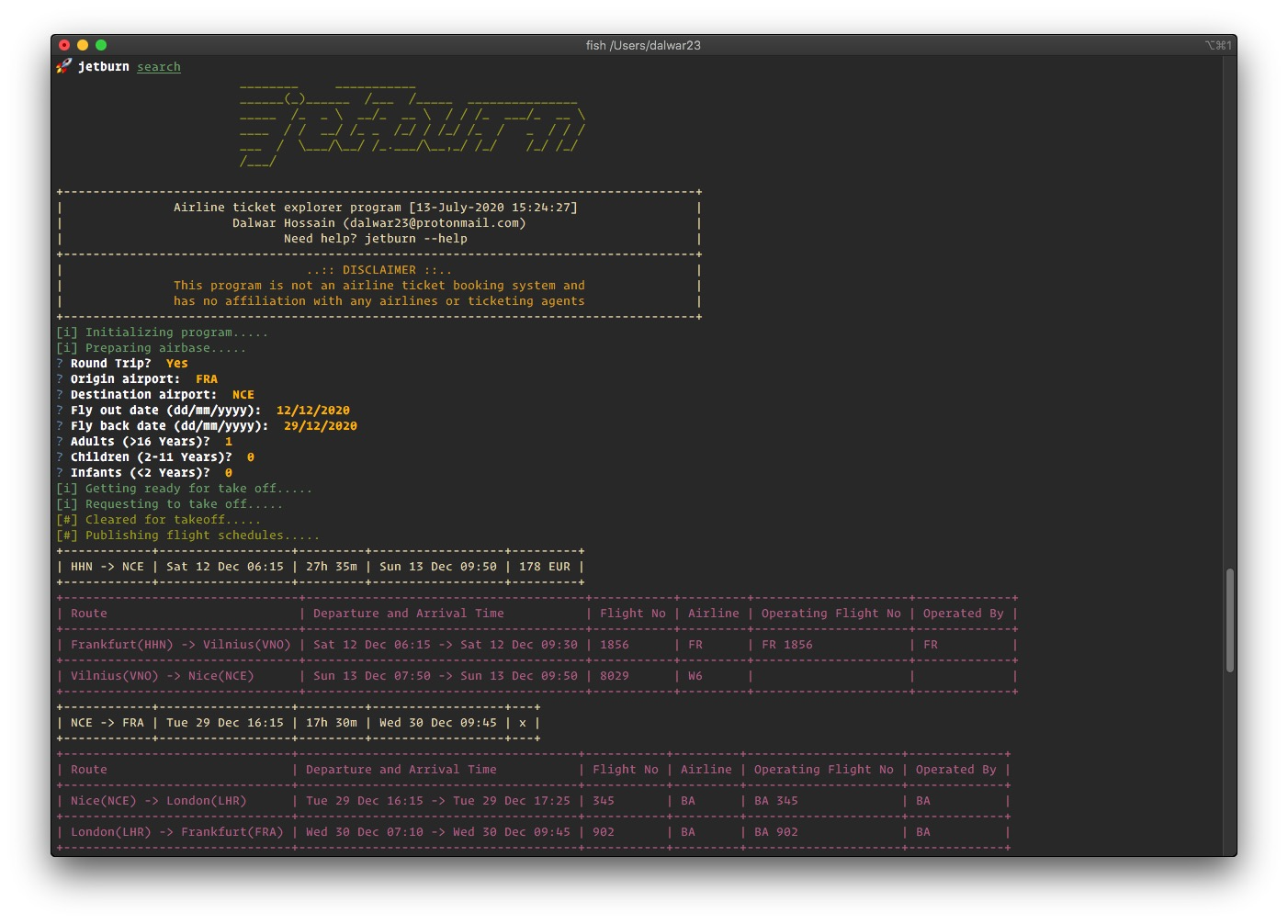
Task: Click 'Vilnius(VNO) -> Nice(NCE)' route row
Action: [163, 676]
